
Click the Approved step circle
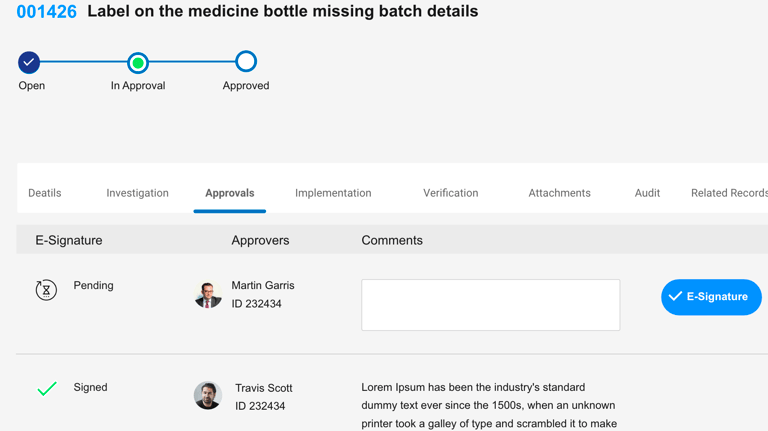246,62
